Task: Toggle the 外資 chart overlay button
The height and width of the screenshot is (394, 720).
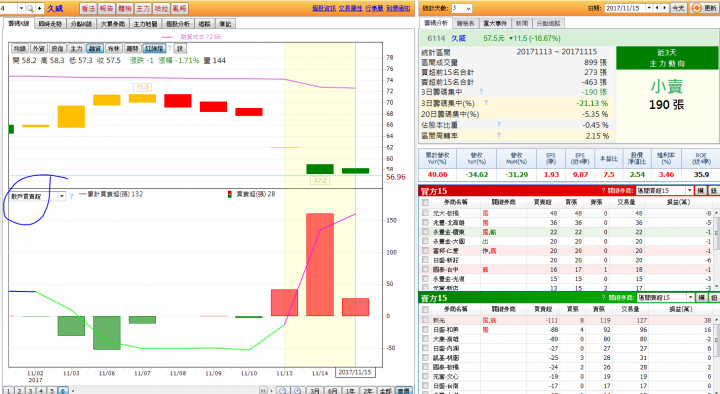Action: (x=38, y=48)
